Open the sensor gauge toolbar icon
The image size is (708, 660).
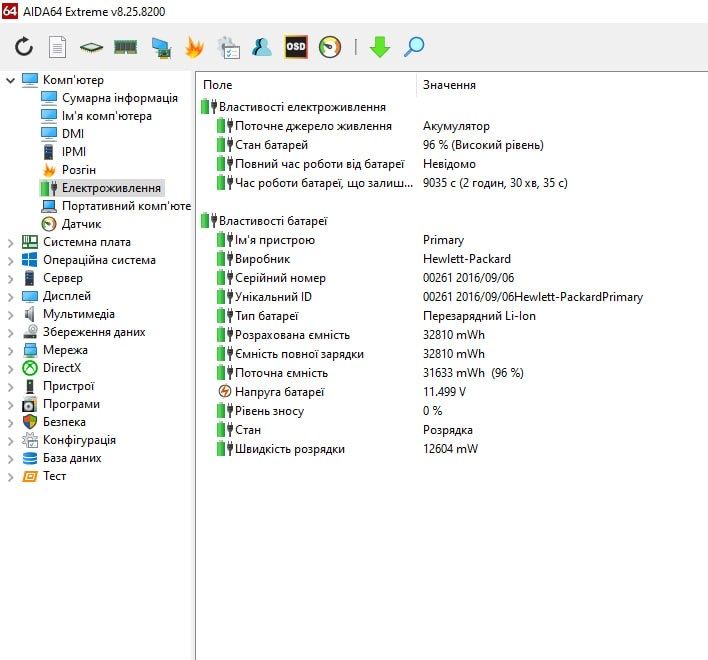[x=330, y=47]
